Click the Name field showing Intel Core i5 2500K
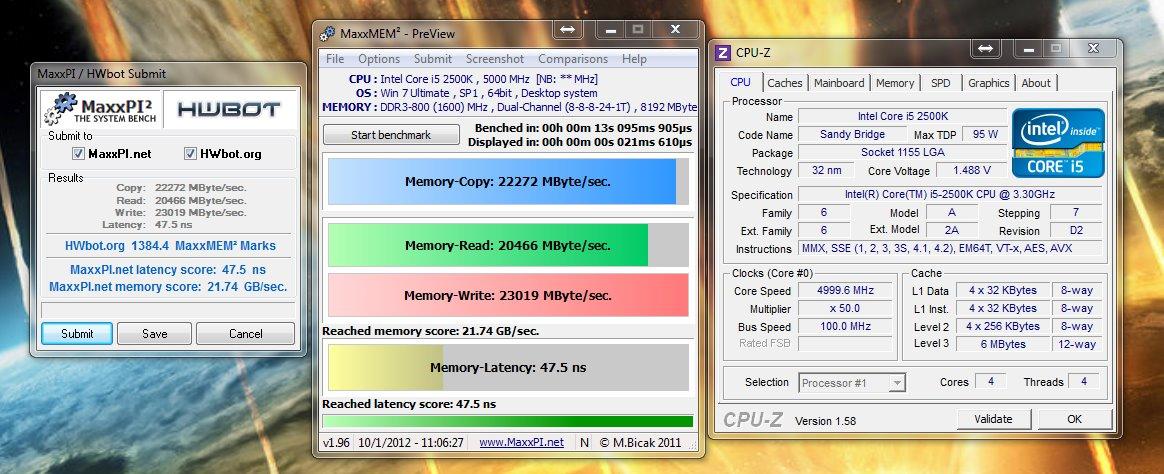Viewport: 1164px width, 474px height. coord(903,116)
